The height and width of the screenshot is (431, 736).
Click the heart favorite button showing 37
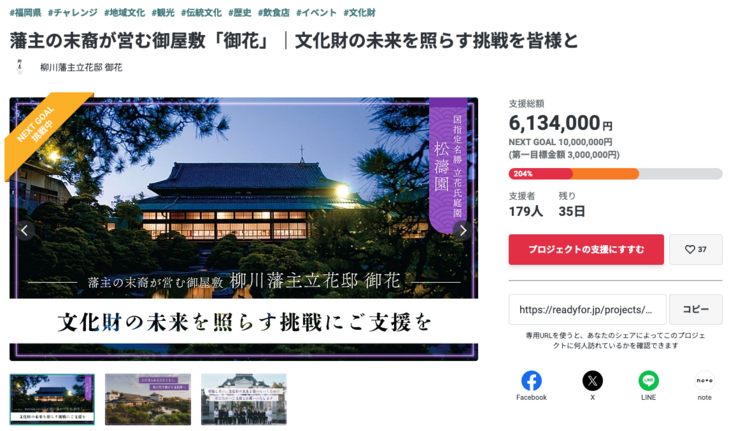tap(696, 249)
